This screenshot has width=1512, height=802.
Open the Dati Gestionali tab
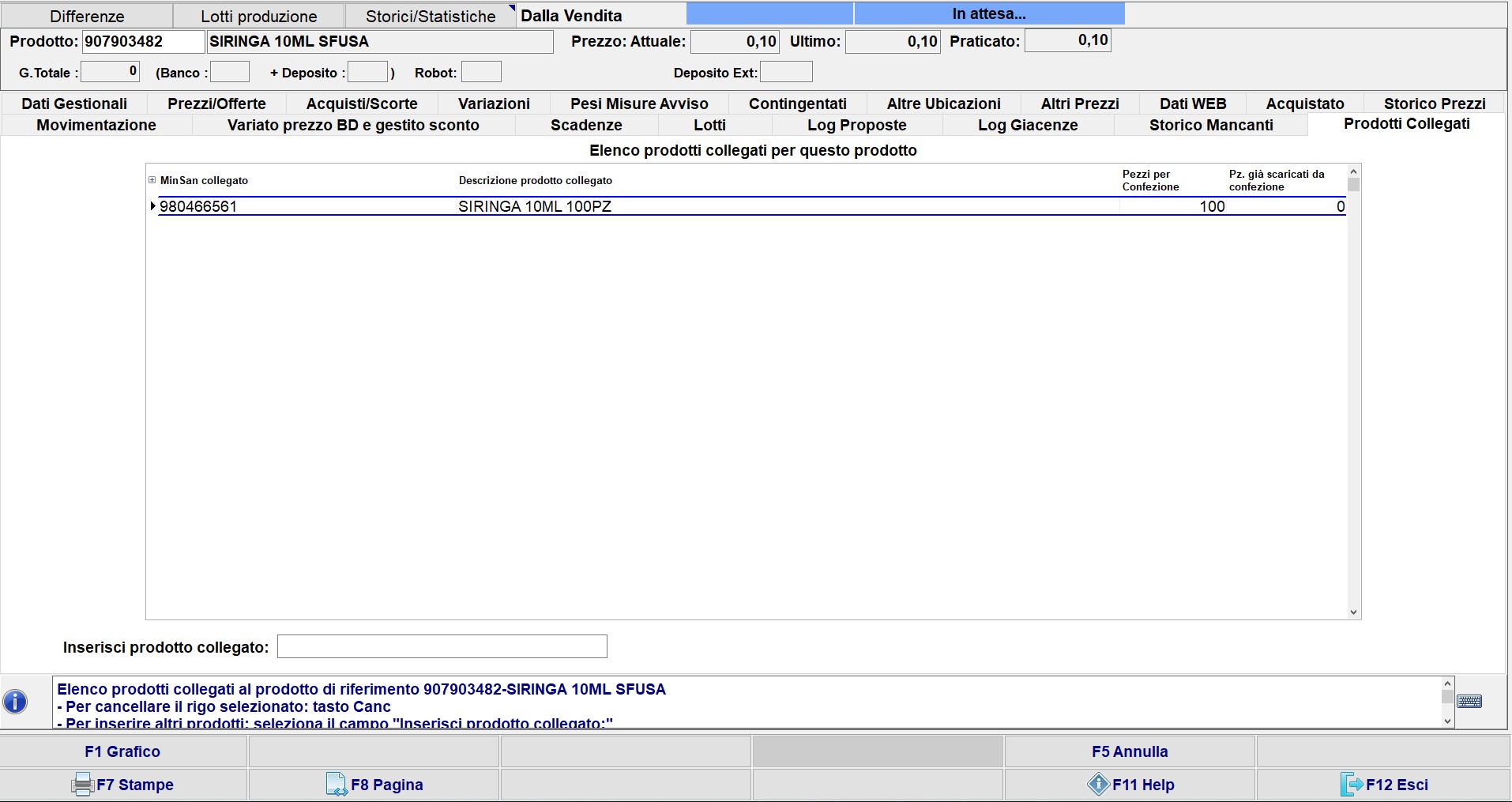(74, 104)
